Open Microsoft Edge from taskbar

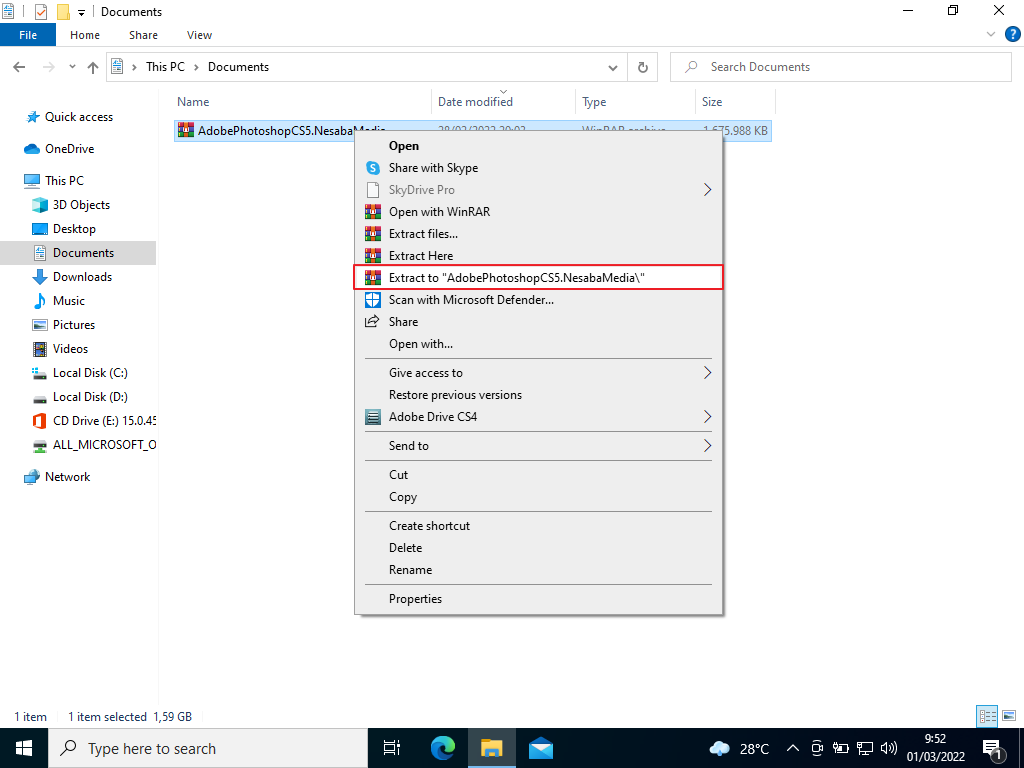(443, 748)
